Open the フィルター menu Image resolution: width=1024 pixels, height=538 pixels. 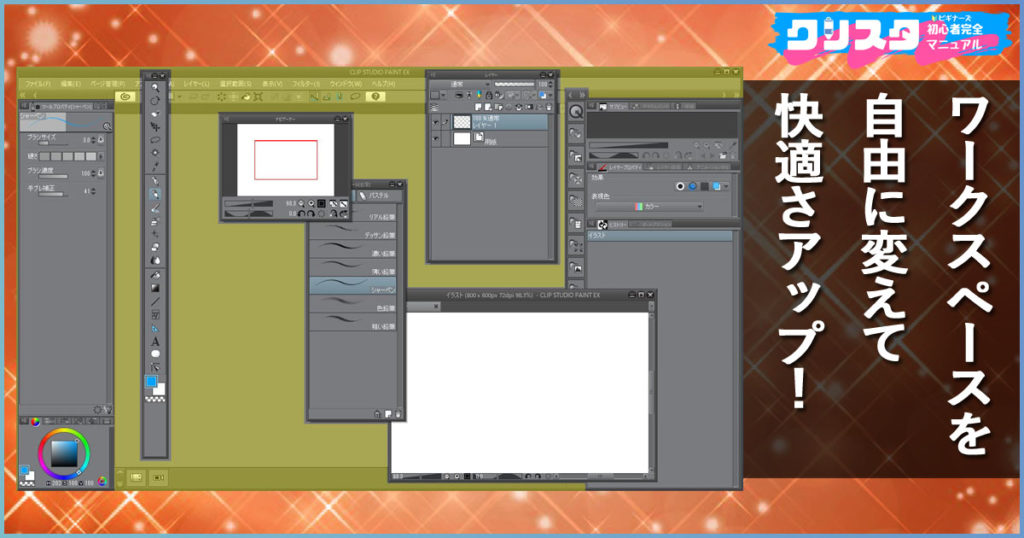305,84
